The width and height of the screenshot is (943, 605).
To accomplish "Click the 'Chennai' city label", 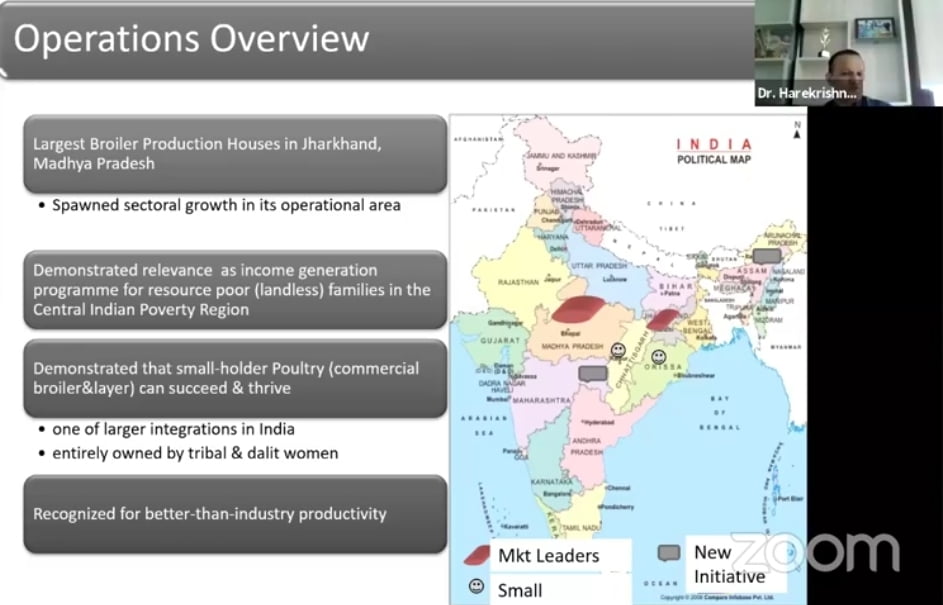I will click(618, 488).
